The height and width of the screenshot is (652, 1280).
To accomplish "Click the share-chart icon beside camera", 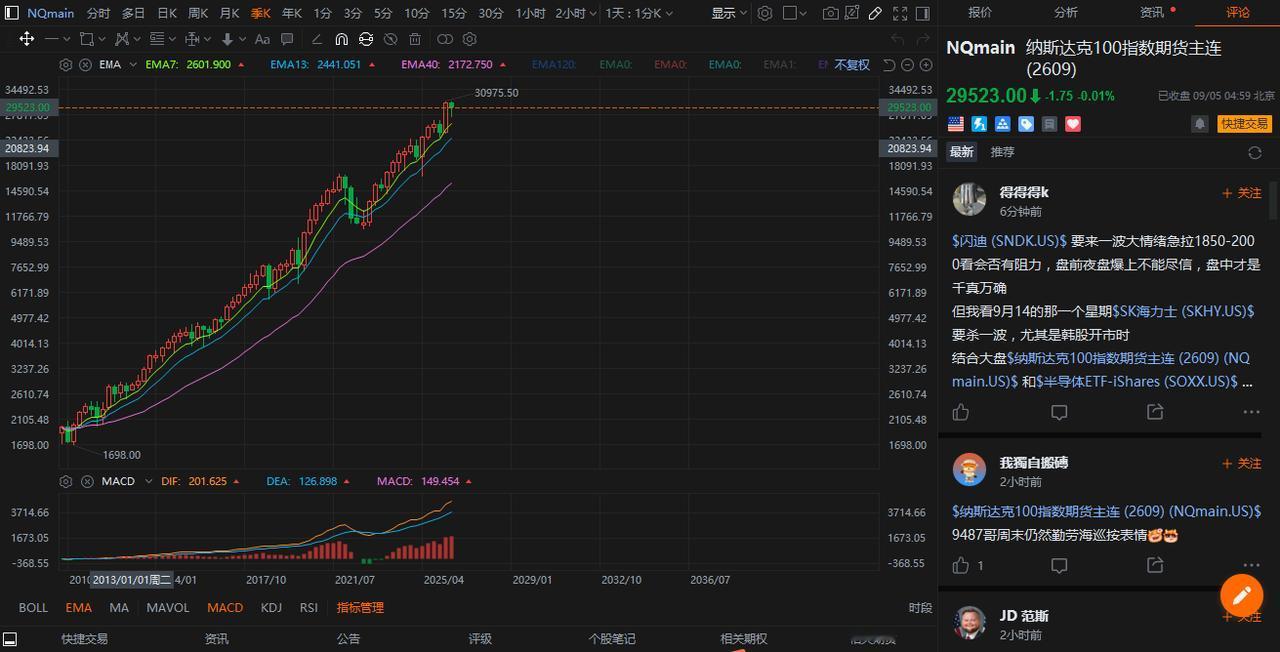I will (854, 13).
